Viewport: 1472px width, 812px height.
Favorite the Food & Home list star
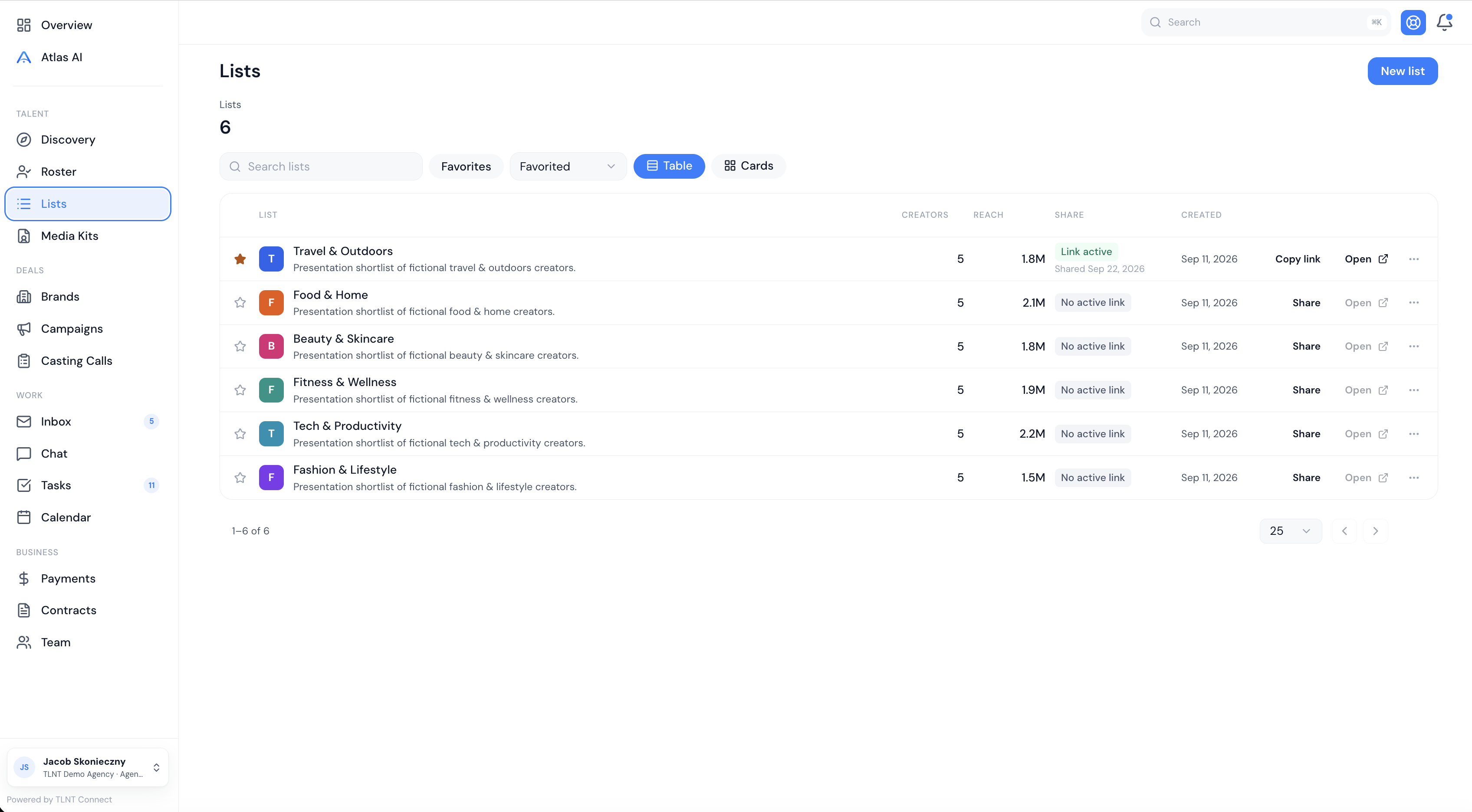pos(240,303)
